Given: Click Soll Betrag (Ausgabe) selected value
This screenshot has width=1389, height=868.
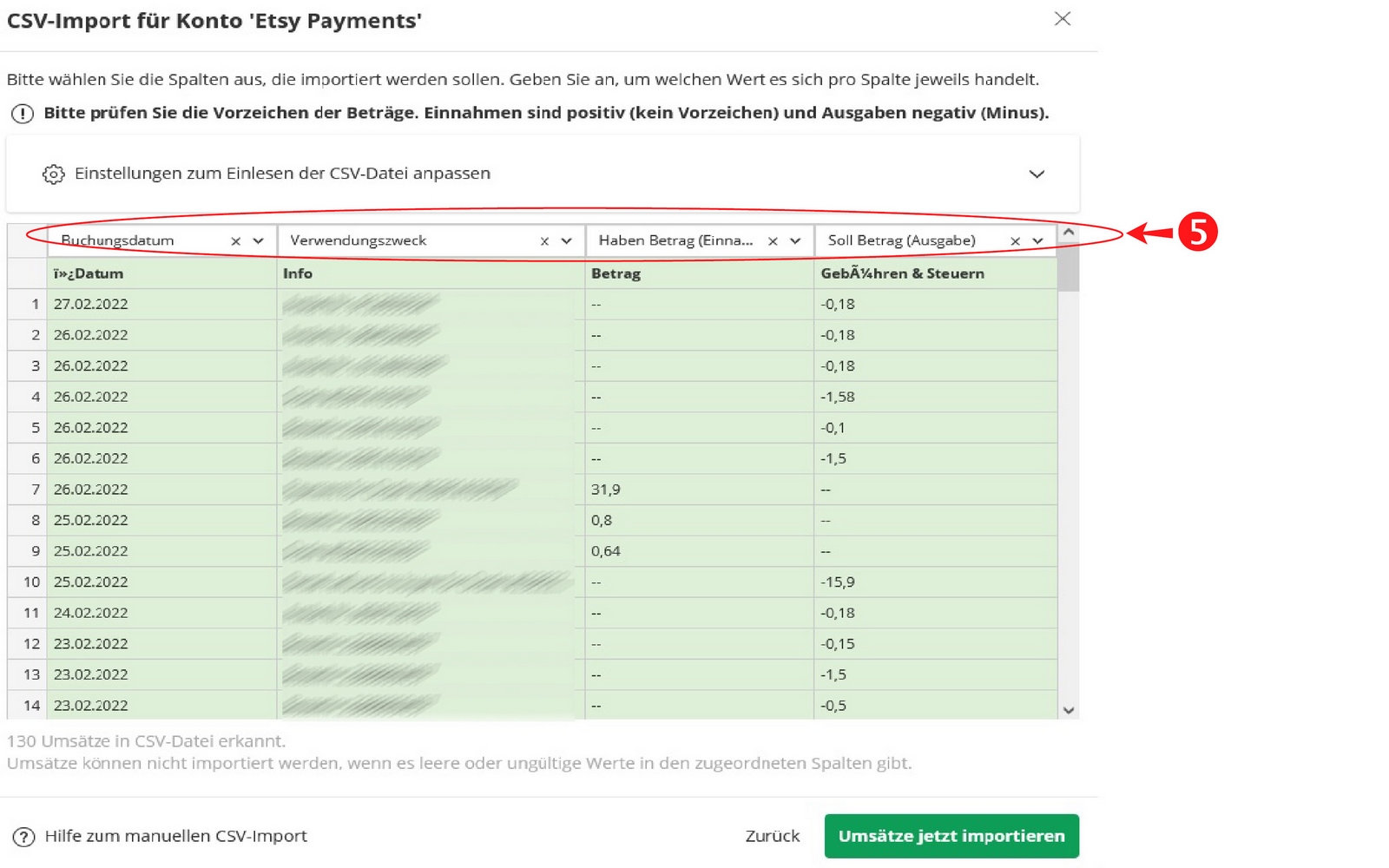Looking at the screenshot, I should pos(901,240).
